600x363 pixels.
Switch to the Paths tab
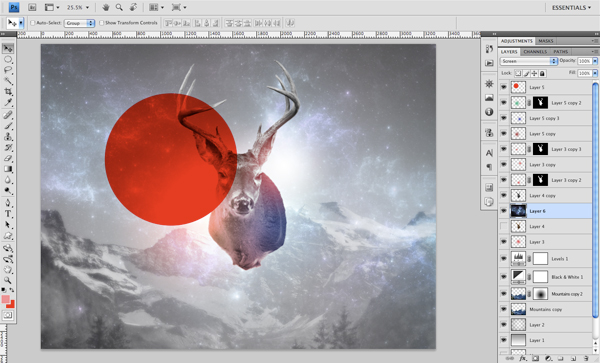tap(560, 52)
